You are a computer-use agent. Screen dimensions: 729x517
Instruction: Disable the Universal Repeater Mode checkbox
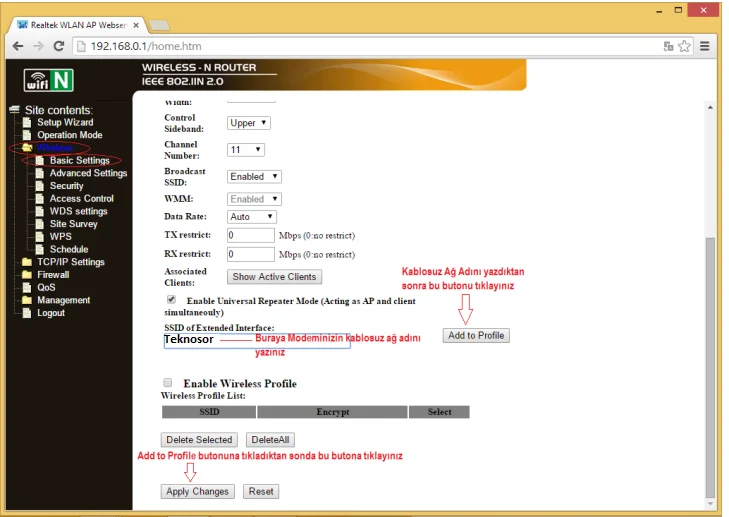171,299
